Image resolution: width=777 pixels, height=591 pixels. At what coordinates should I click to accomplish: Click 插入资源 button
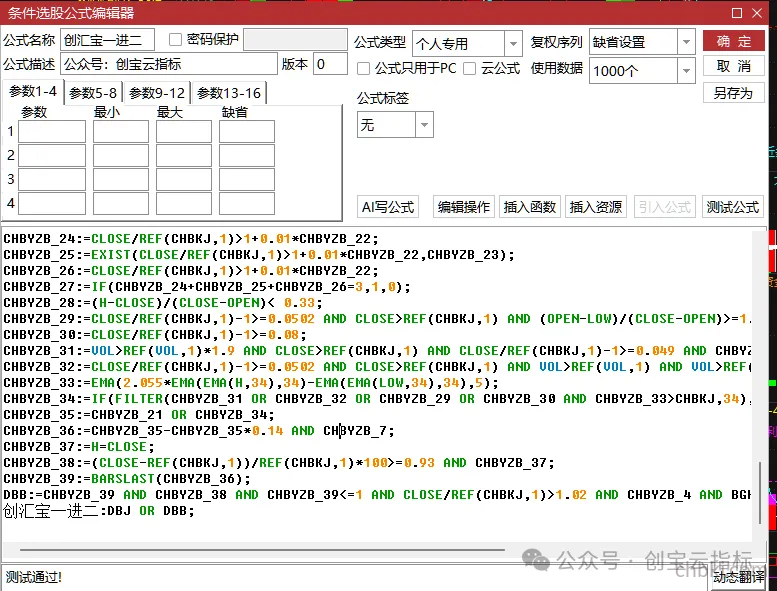[596, 207]
